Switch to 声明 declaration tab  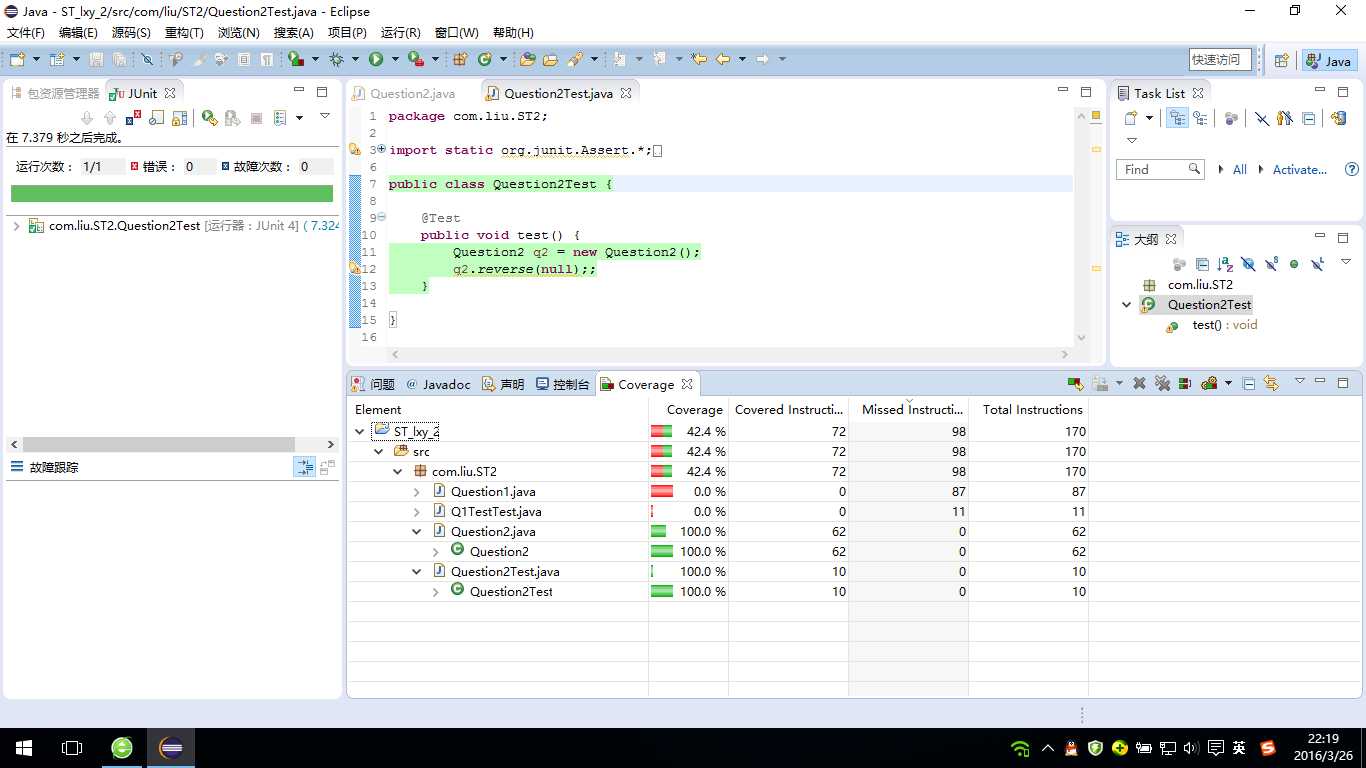click(x=503, y=384)
